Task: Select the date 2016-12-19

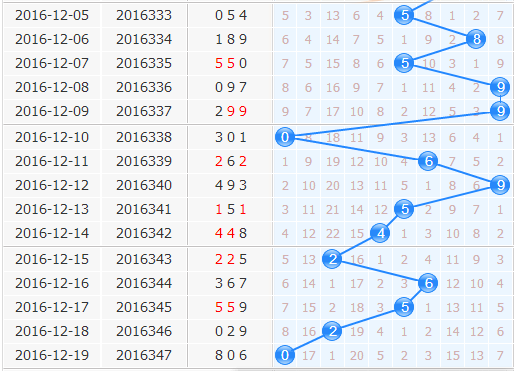Action: tap(52, 355)
